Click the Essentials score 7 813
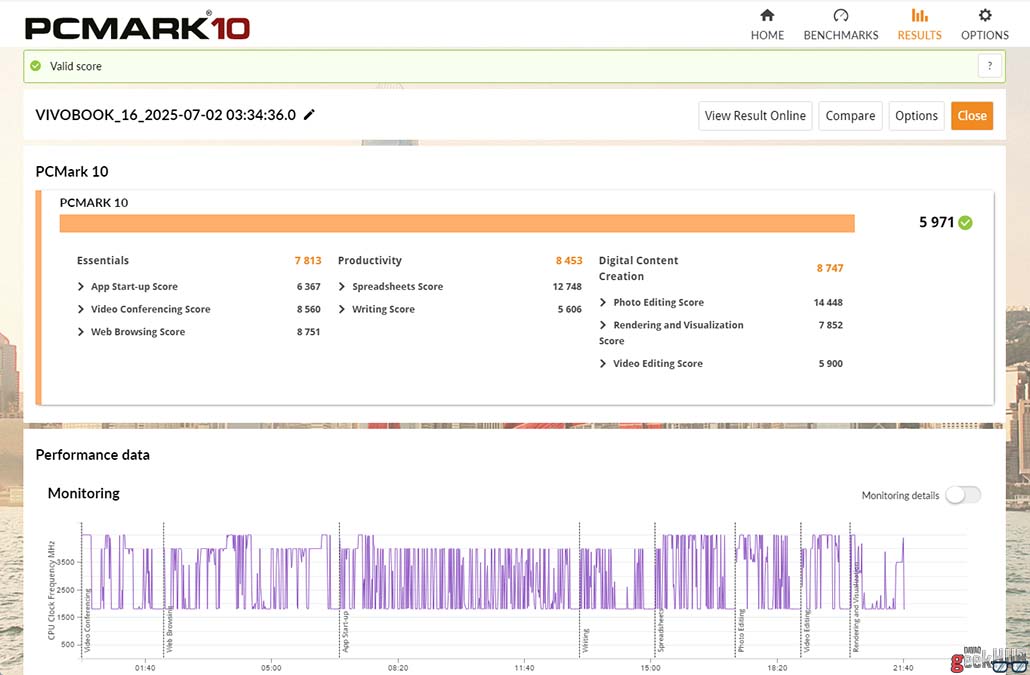This screenshot has width=1030, height=675. tap(308, 260)
